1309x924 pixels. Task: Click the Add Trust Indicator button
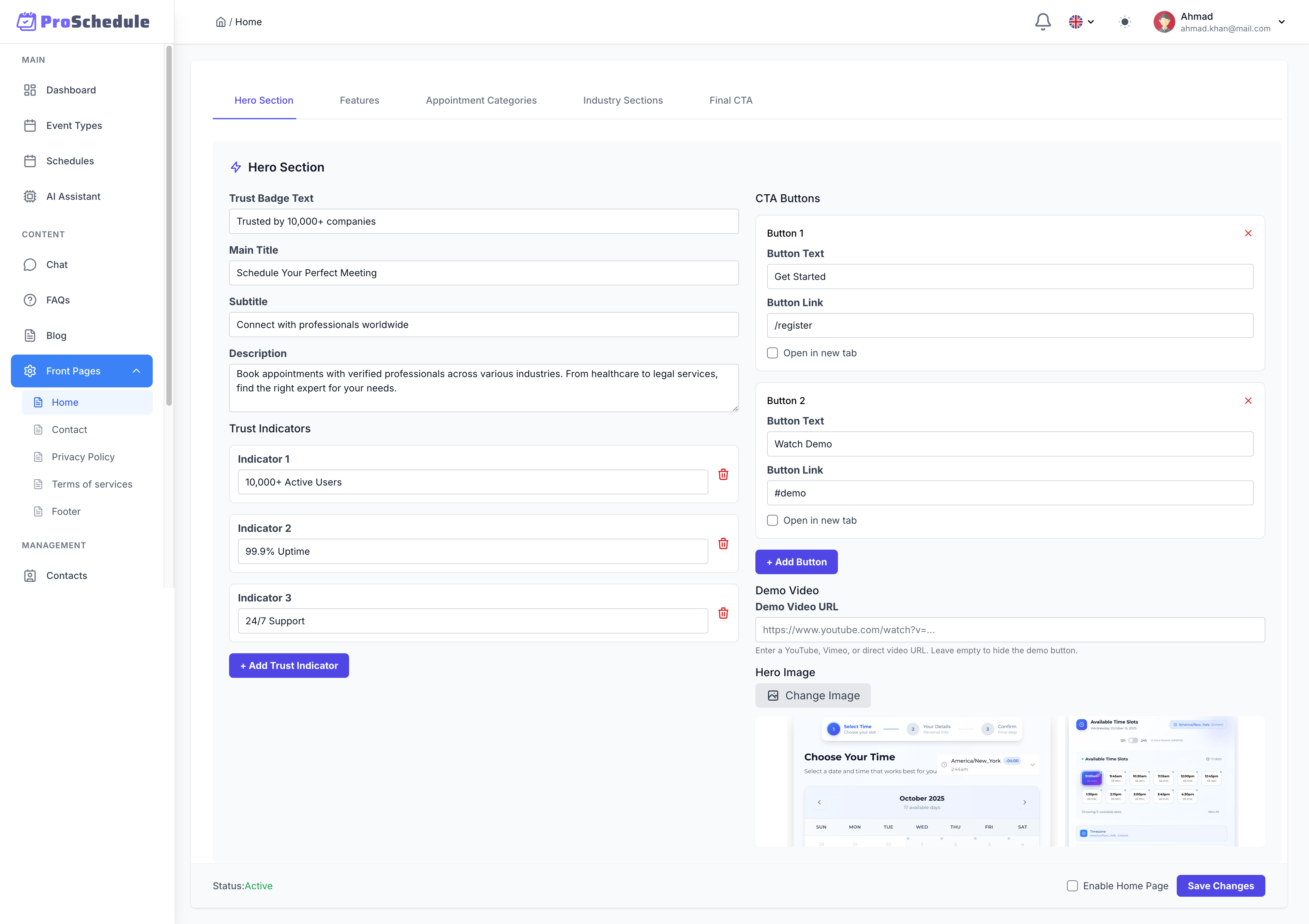tap(288, 666)
